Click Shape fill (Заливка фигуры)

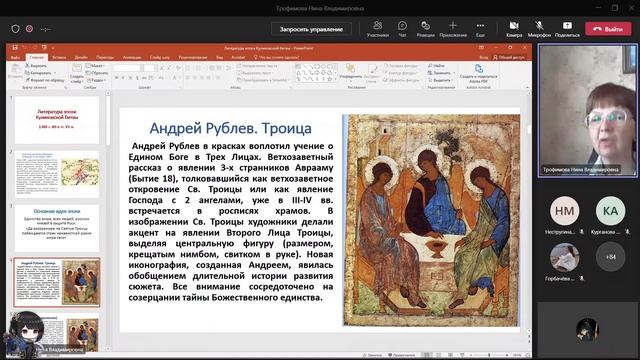click(x=400, y=66)
